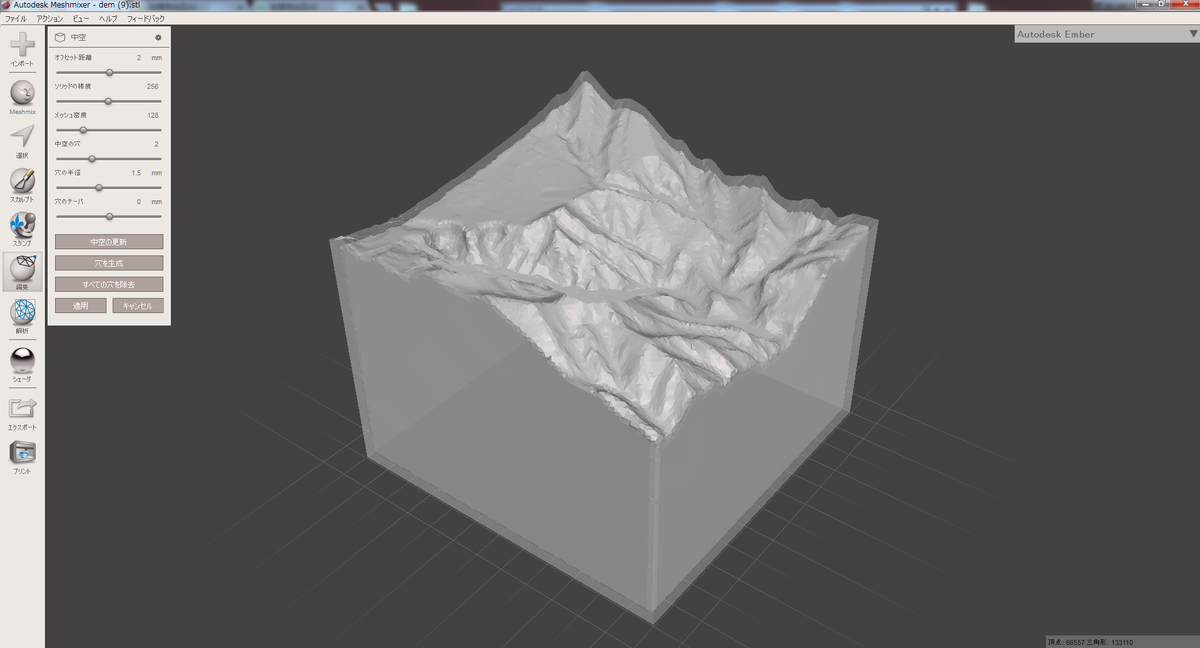Open the Meshmix tool
1200x648 pixels.
coord(22,98)
